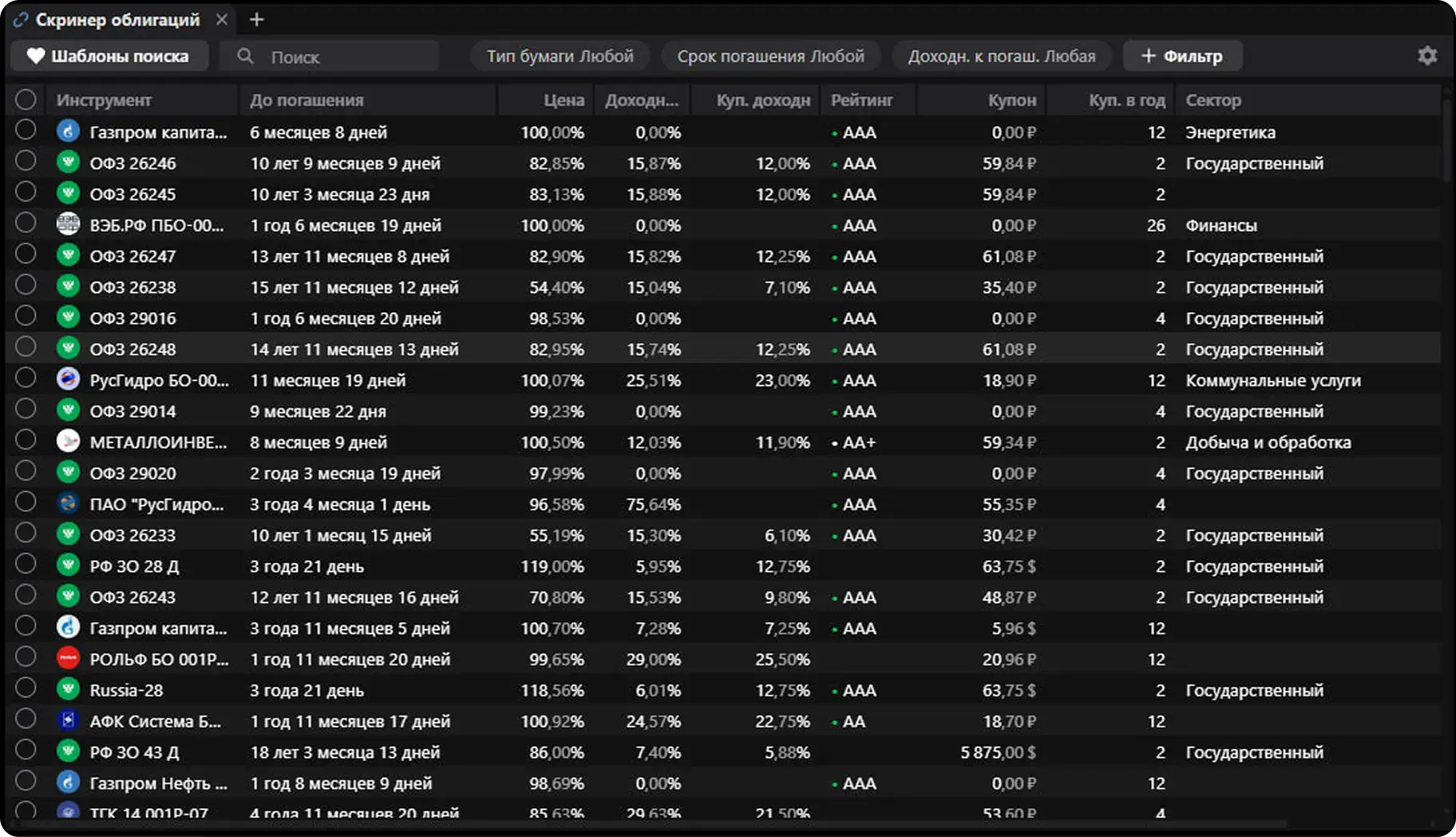Select the Russia-28 row checkbox
1456x837 pixels.
coord(26,688)
